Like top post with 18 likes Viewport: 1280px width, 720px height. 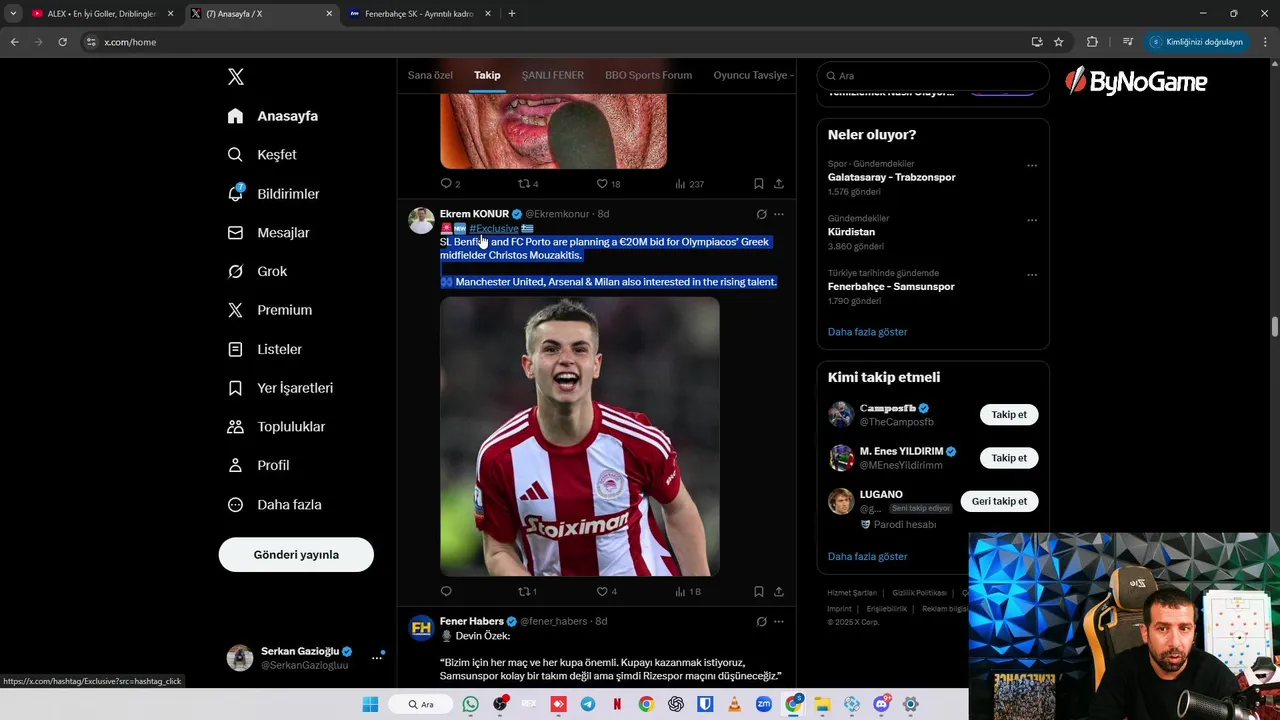(602, 184)
